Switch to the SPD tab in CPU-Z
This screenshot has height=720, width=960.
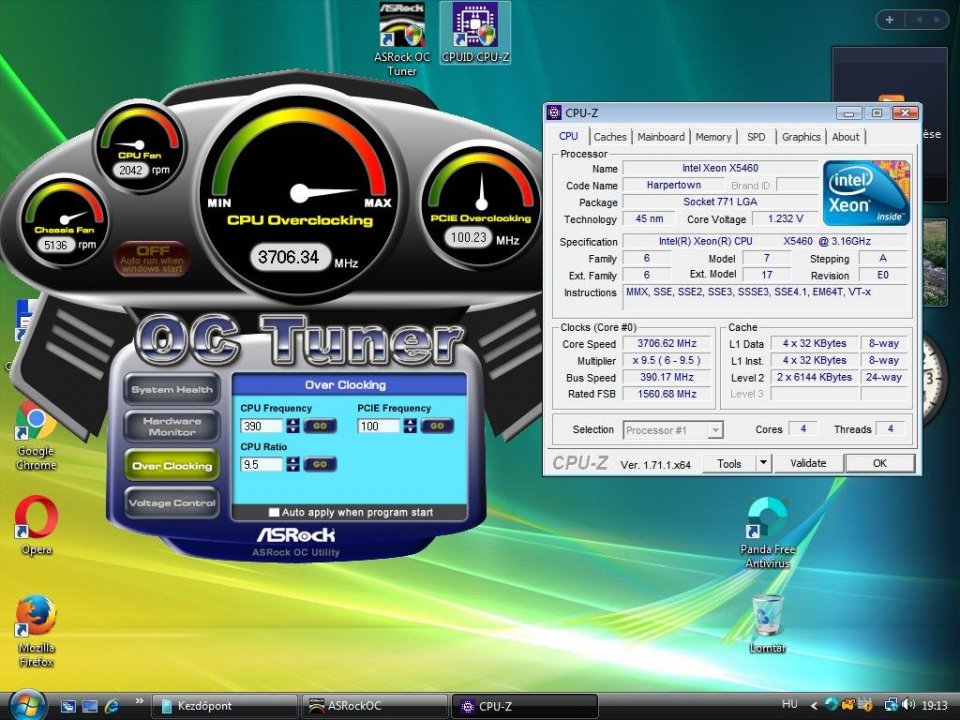[x=756, y=137]
